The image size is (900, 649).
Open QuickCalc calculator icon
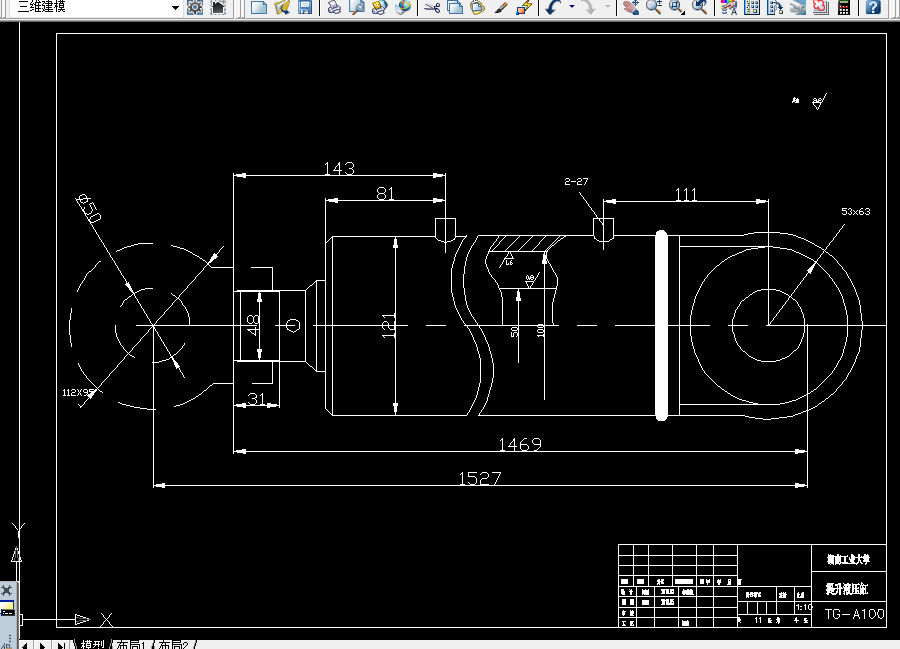(844, 7)
